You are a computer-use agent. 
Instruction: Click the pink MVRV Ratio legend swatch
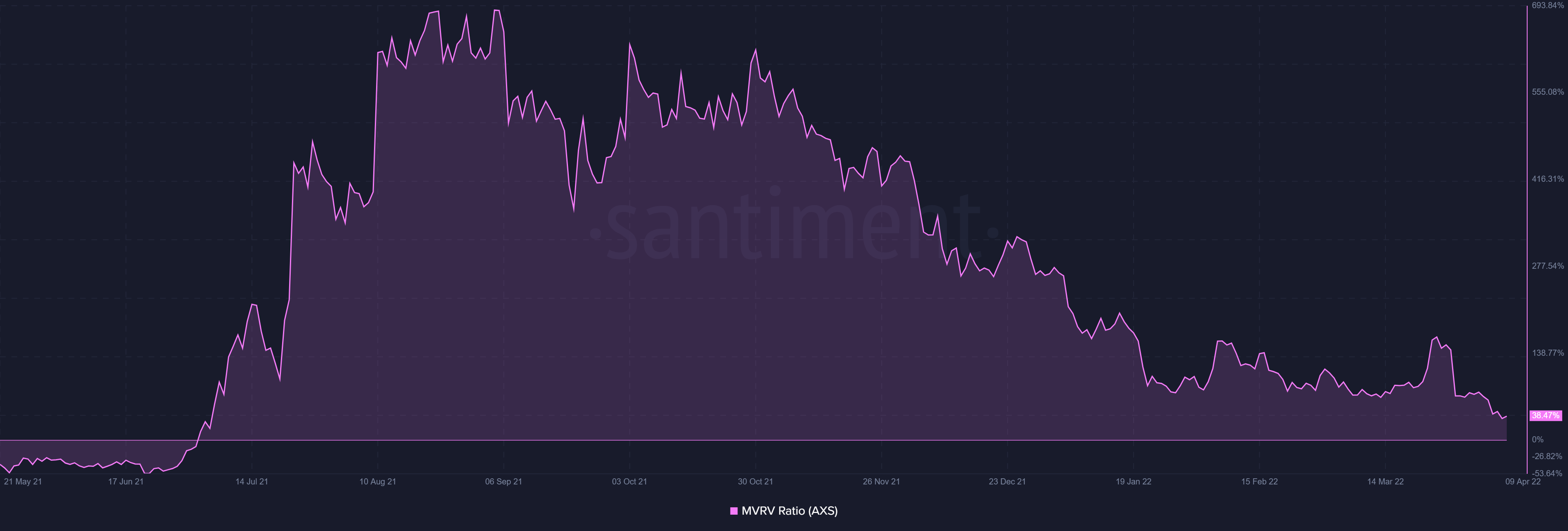tap(733, 511)
